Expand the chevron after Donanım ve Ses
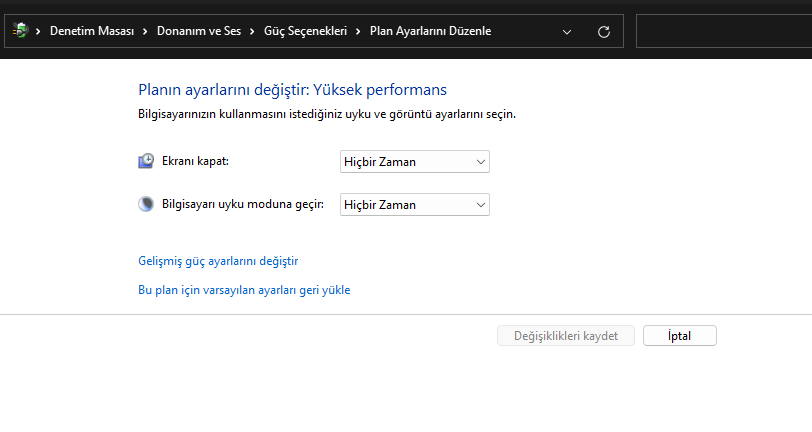Screen dimensions: 812x432 click(x=251, y=31)
